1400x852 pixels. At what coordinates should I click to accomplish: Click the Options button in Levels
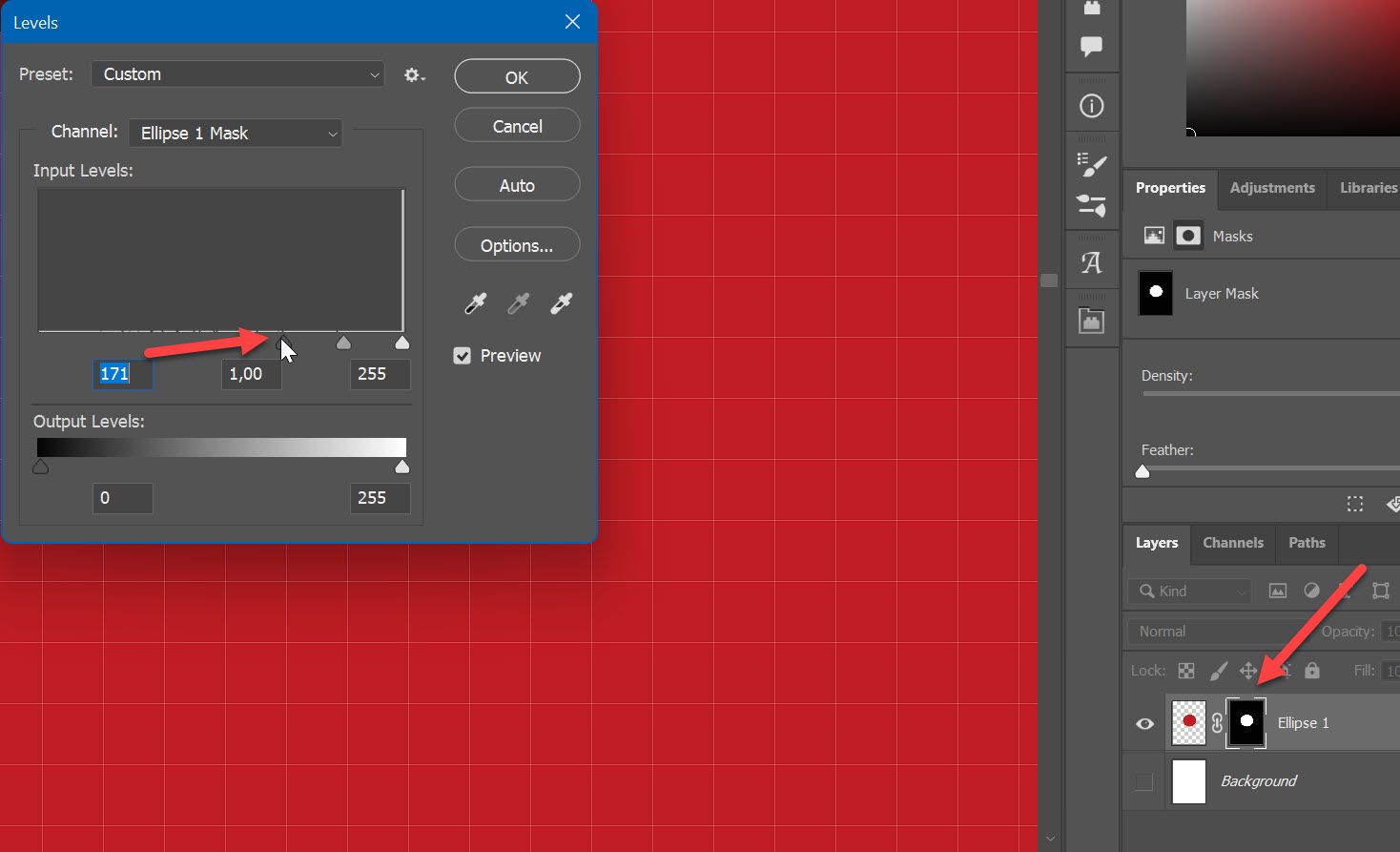[517, 244]
